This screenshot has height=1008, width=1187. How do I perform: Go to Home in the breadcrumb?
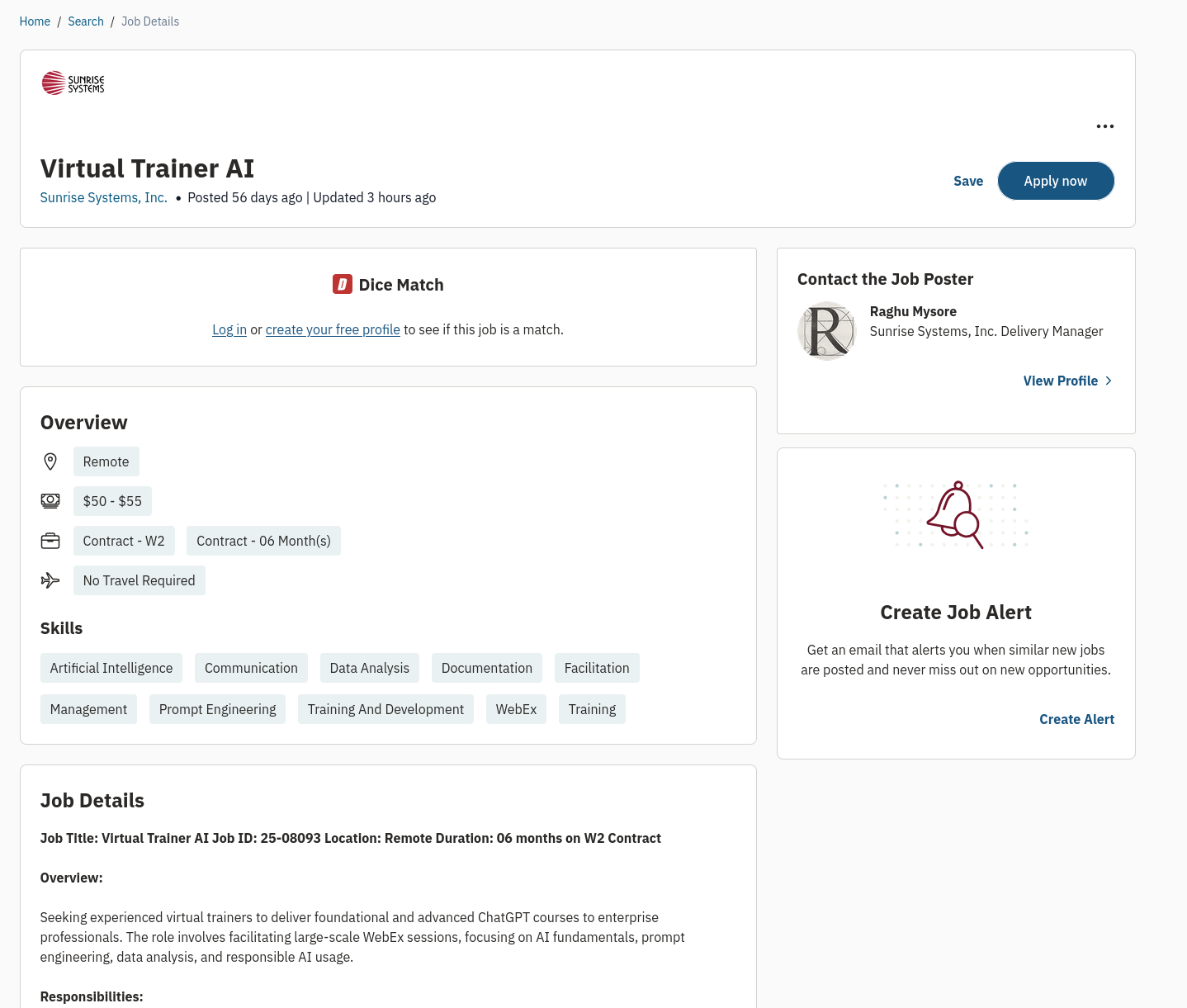[35, 21]
